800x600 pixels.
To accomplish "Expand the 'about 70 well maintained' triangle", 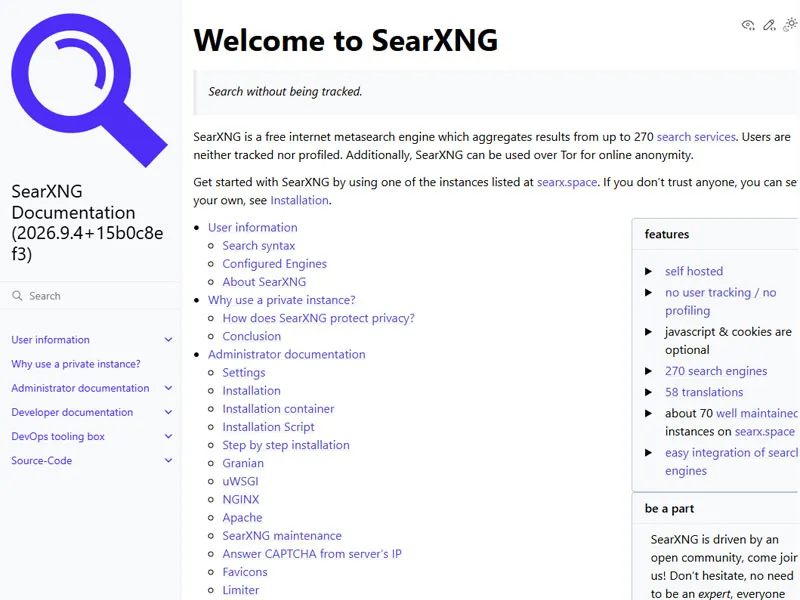I will [x=648, y=414].
